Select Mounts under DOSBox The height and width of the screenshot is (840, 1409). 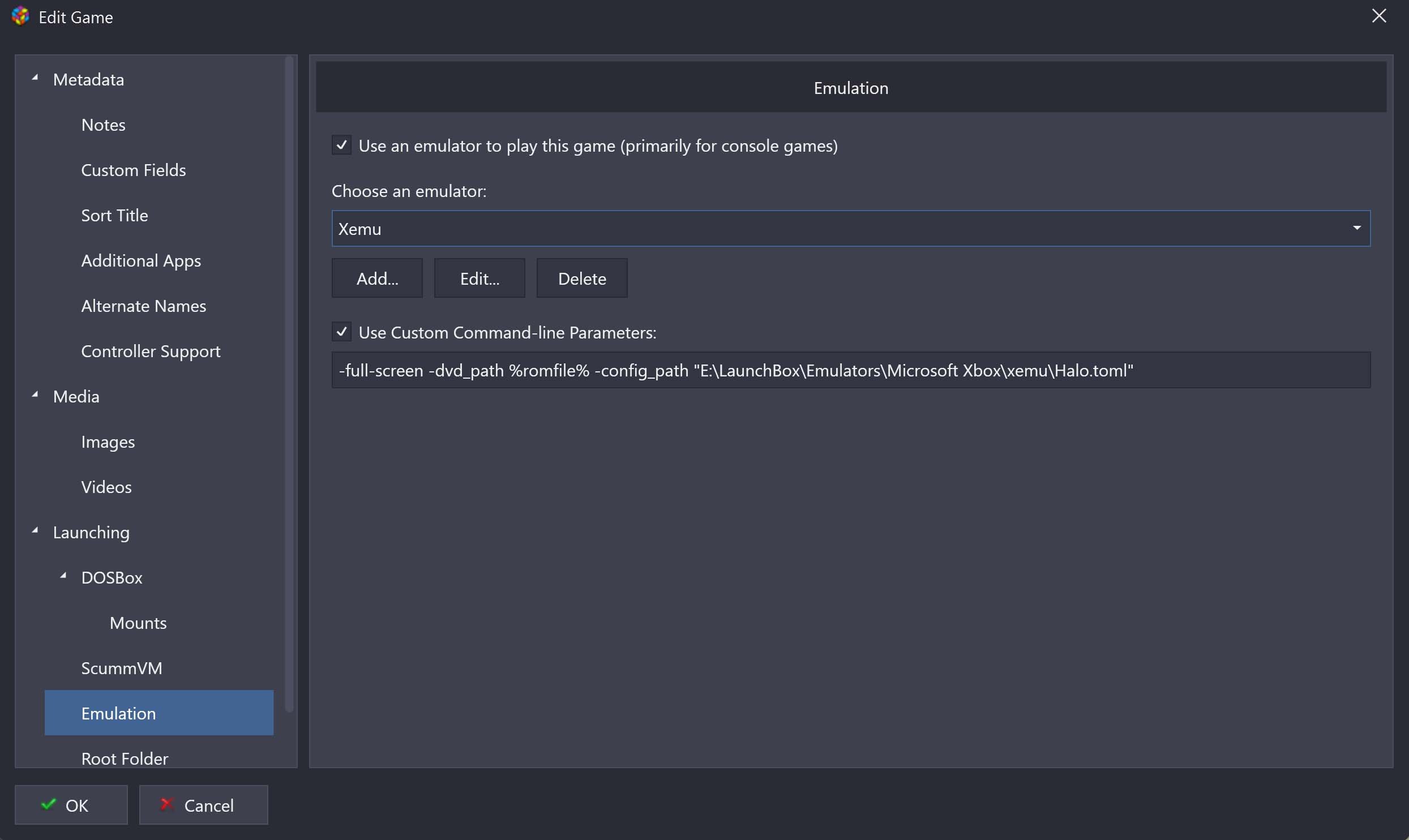click(x=138, y=623)
